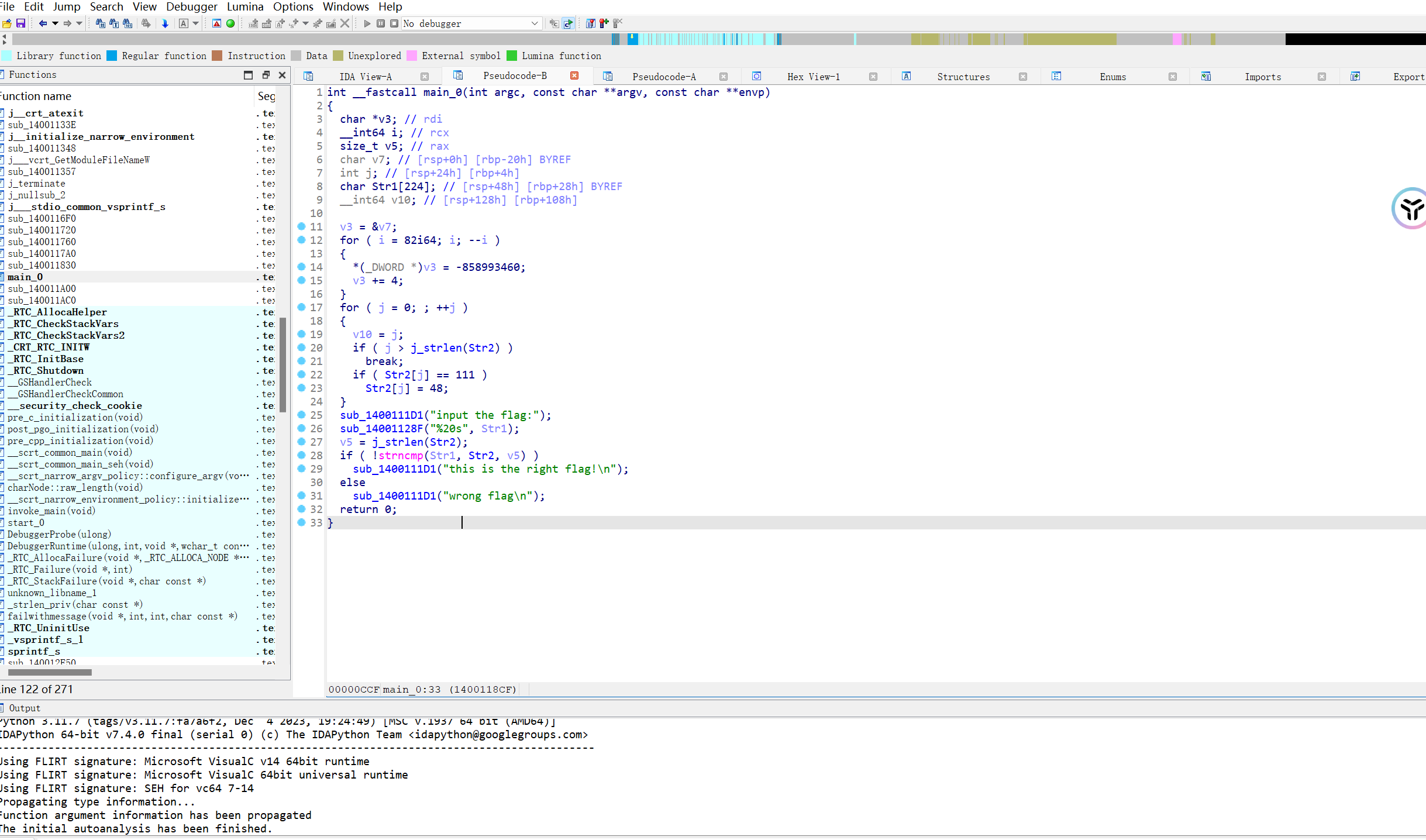Switch to the Enums tab
The height and width of the screenshot is (840, 1426).
click(1112, 77)
